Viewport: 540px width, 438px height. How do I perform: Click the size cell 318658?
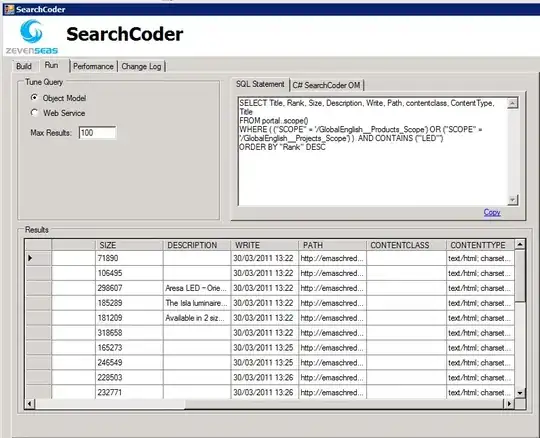pyautogui.click(x=129, y=333)
